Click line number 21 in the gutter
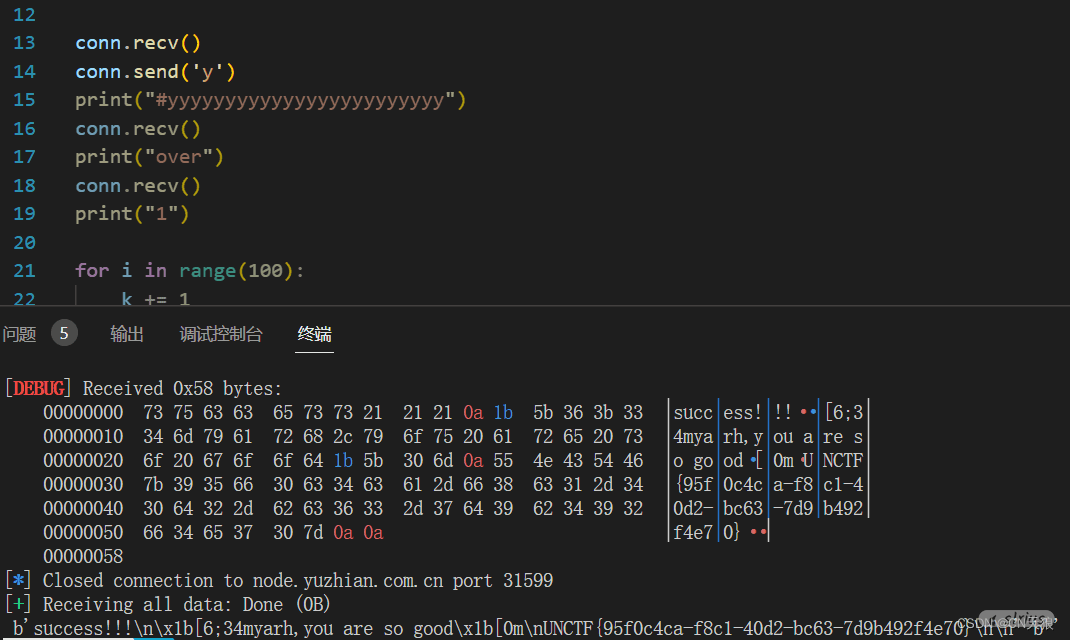This screenshot has width=1070, height=640. click(24, 271)
